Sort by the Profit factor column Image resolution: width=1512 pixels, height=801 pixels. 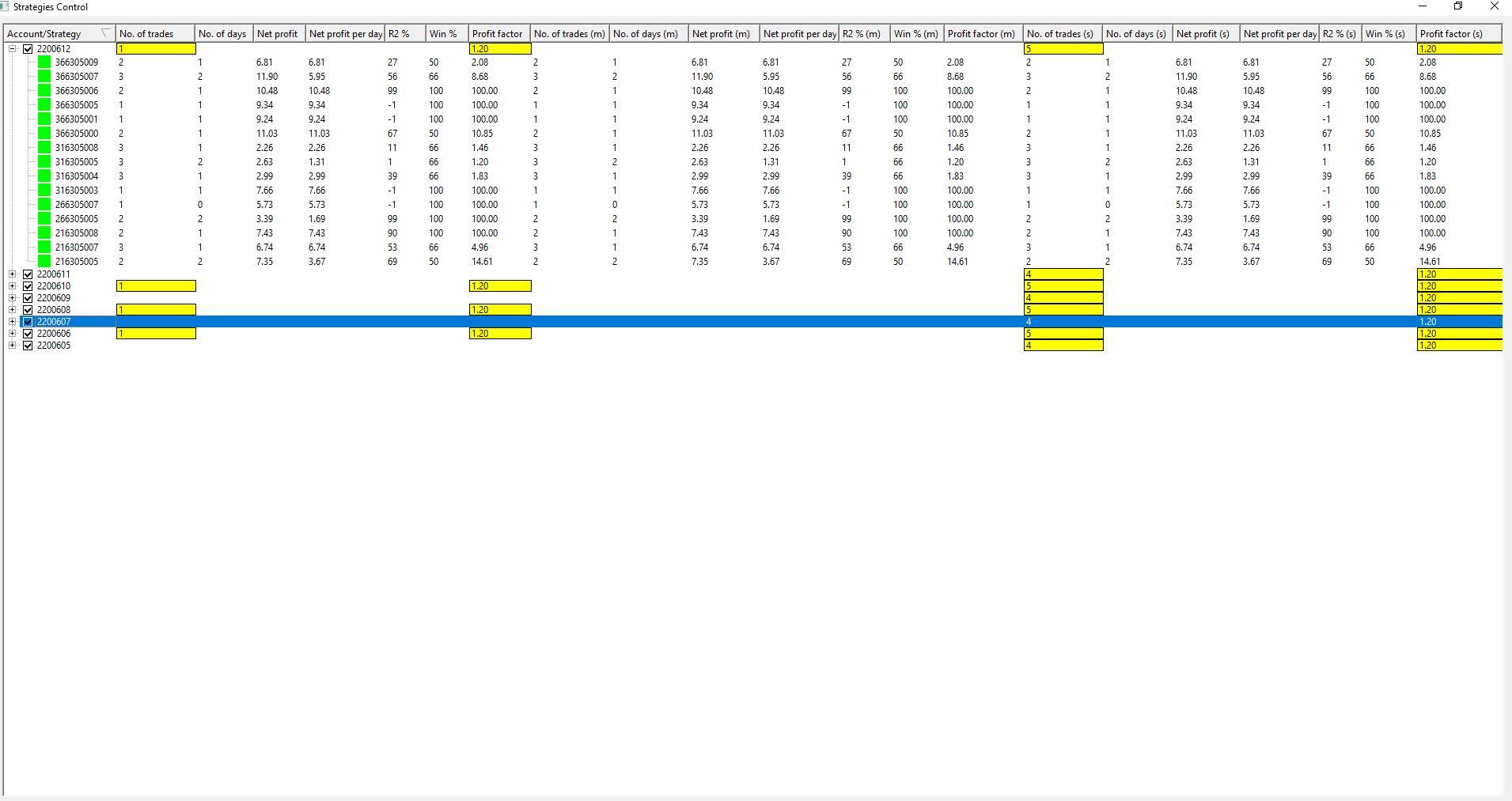[499, 34]
